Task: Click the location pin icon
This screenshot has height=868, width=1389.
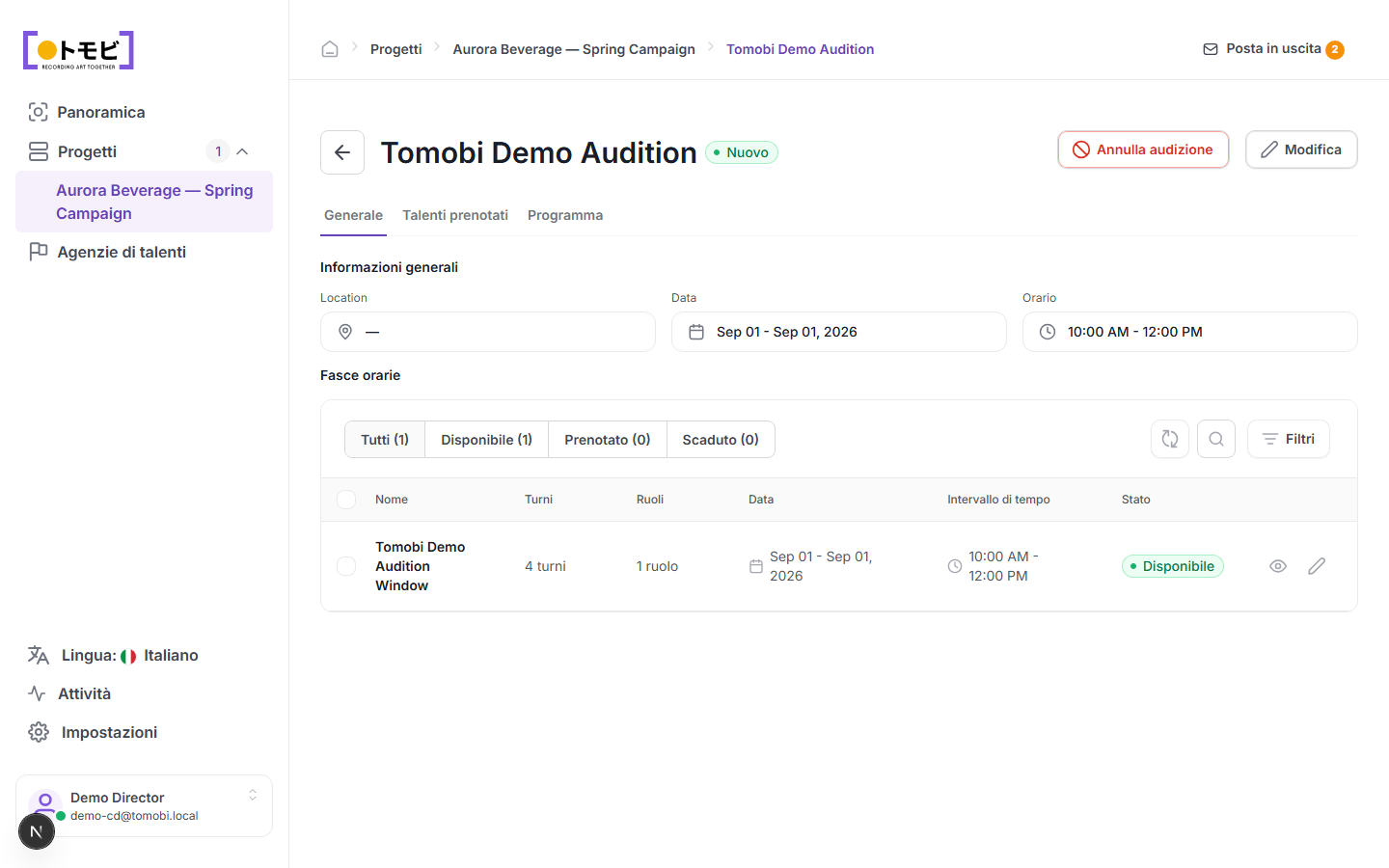Action: tap(345, 332)
